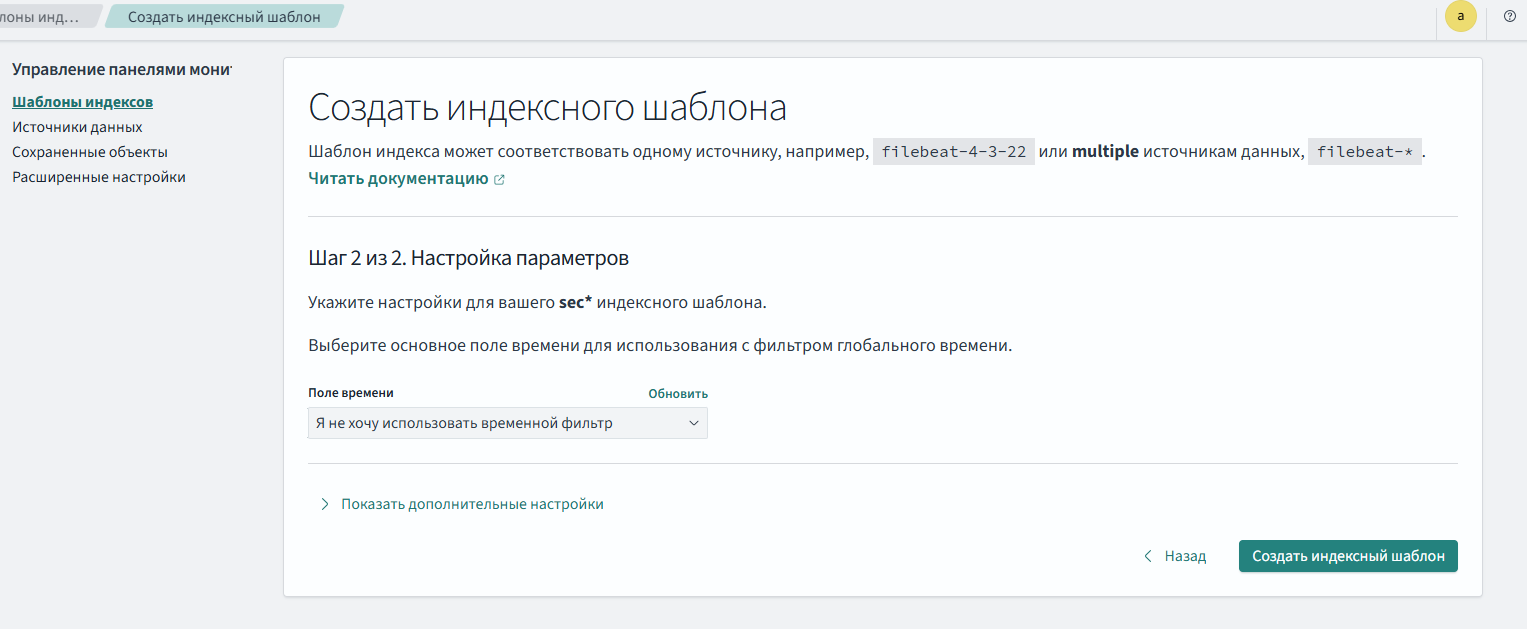Image resolution: width=1527 pixels, height=629 pixels.
Task: Open the Читать документацию link
Action: point(398,179)
